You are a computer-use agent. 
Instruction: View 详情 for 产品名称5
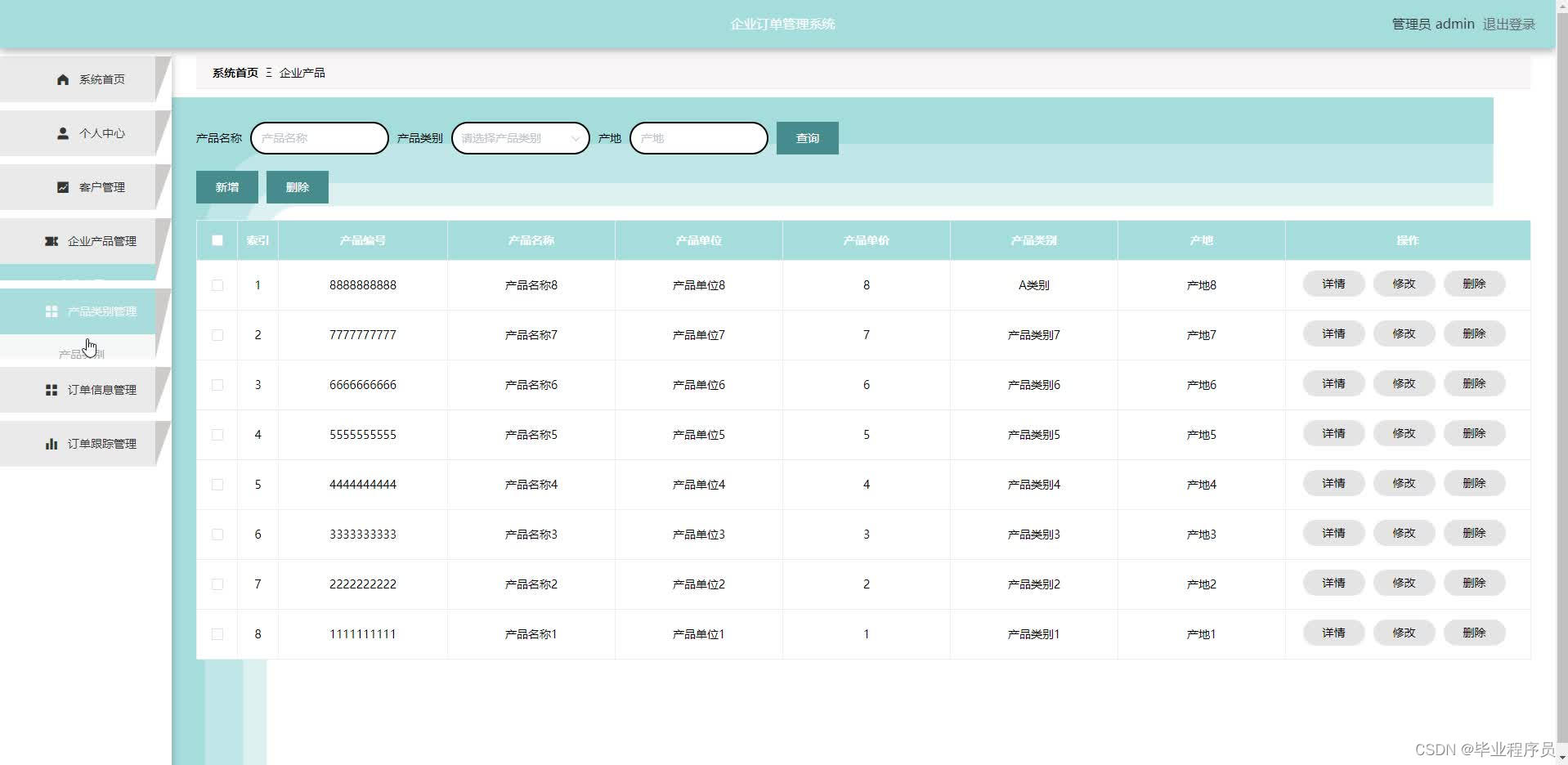(1333, 433)
